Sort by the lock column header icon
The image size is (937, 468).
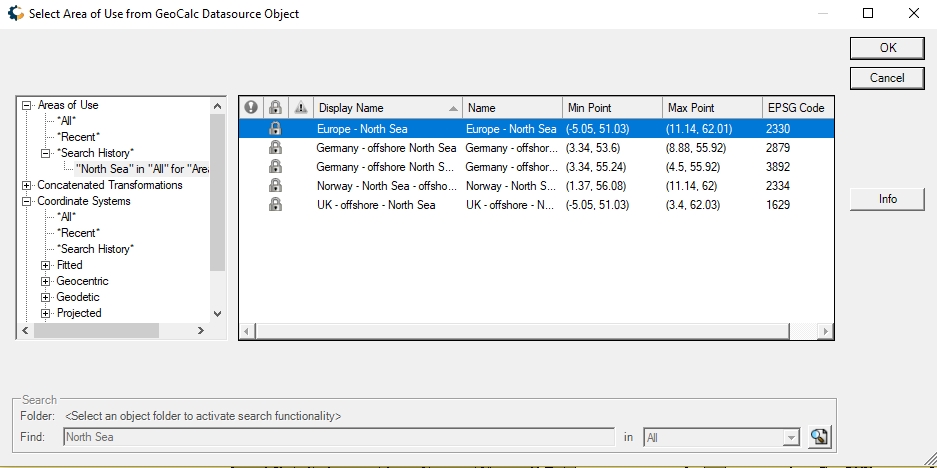[275, 108]
